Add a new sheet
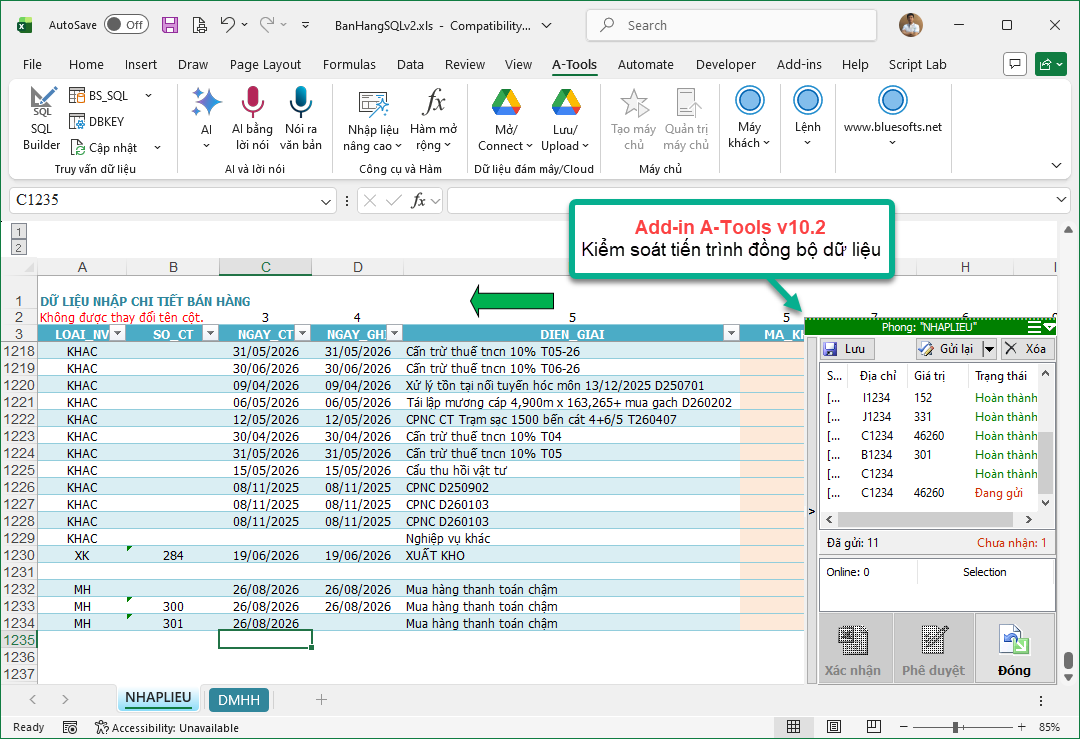1080x739 pixels. click(x=321, y=700)
